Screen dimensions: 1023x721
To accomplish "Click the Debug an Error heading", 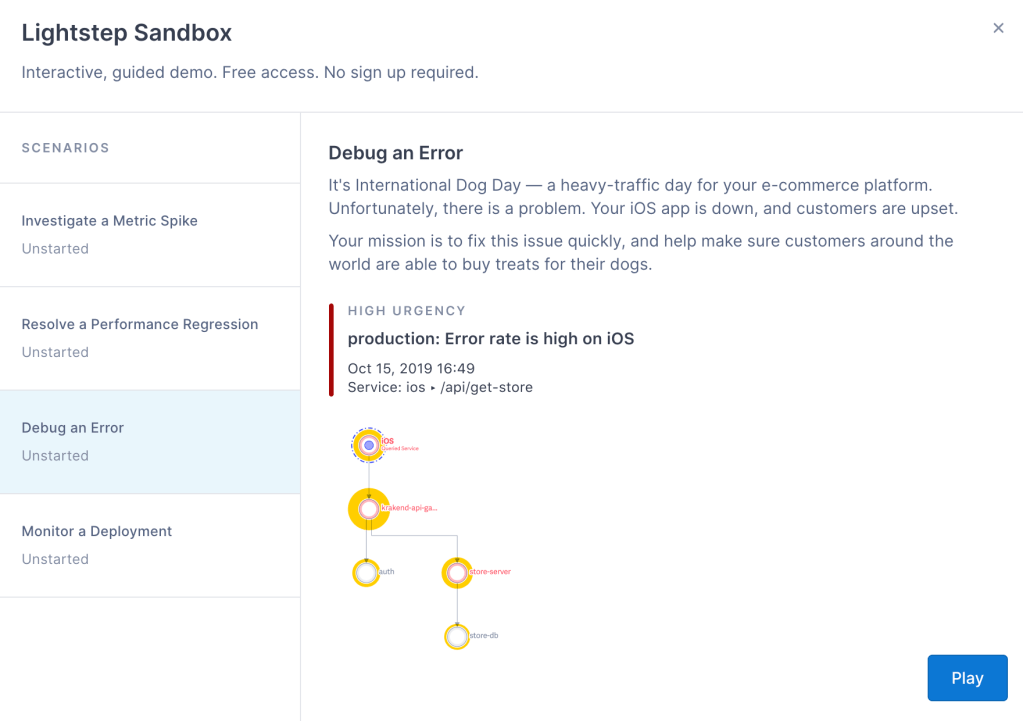I will tap(396, 153).
